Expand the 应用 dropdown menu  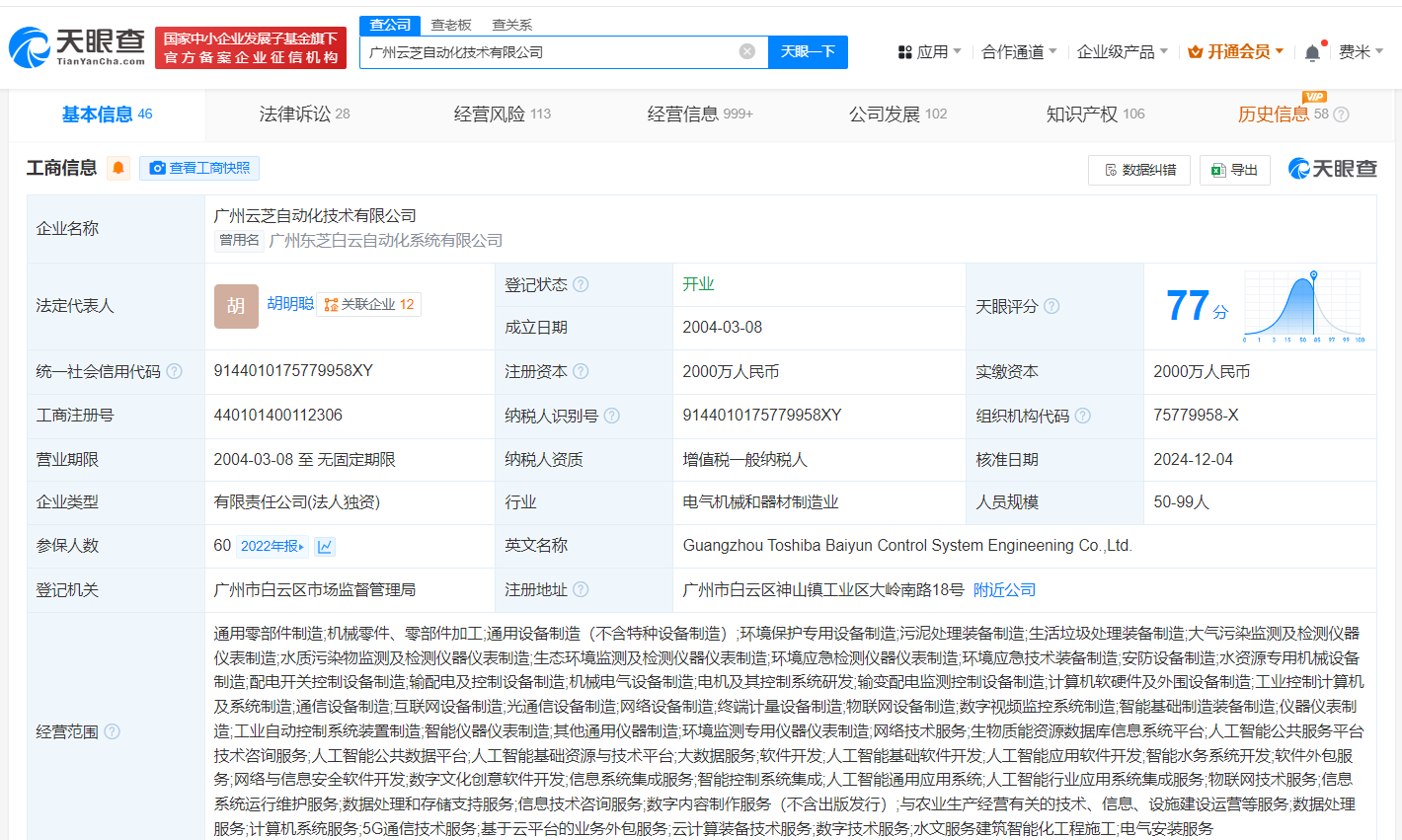click(928, 51)
